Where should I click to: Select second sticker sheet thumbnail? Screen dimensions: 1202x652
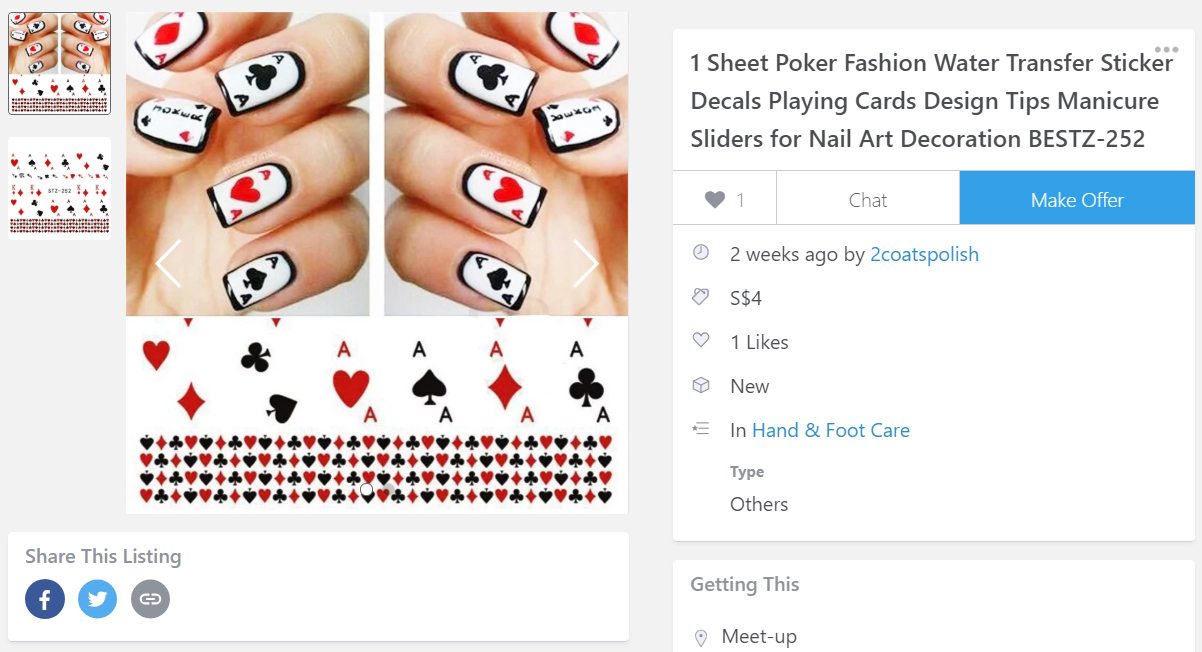pos(59,188)
